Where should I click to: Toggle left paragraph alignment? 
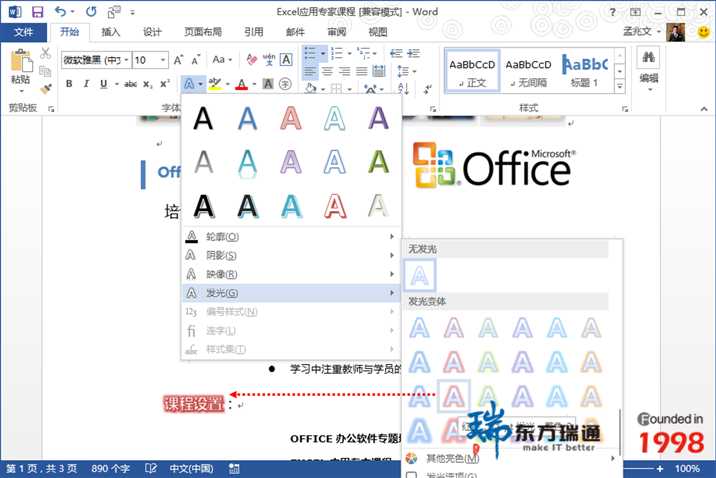(x=310, y=71)
